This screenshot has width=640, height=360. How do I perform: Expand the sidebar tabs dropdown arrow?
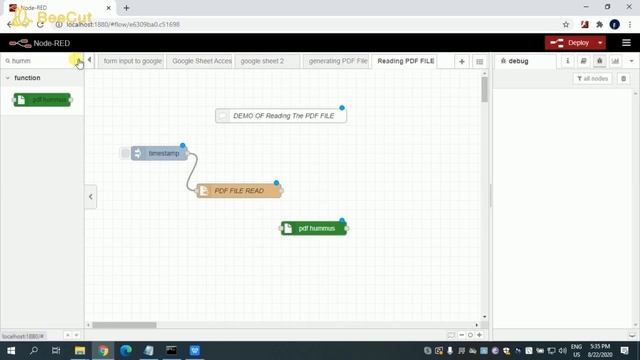pos(631,61)
